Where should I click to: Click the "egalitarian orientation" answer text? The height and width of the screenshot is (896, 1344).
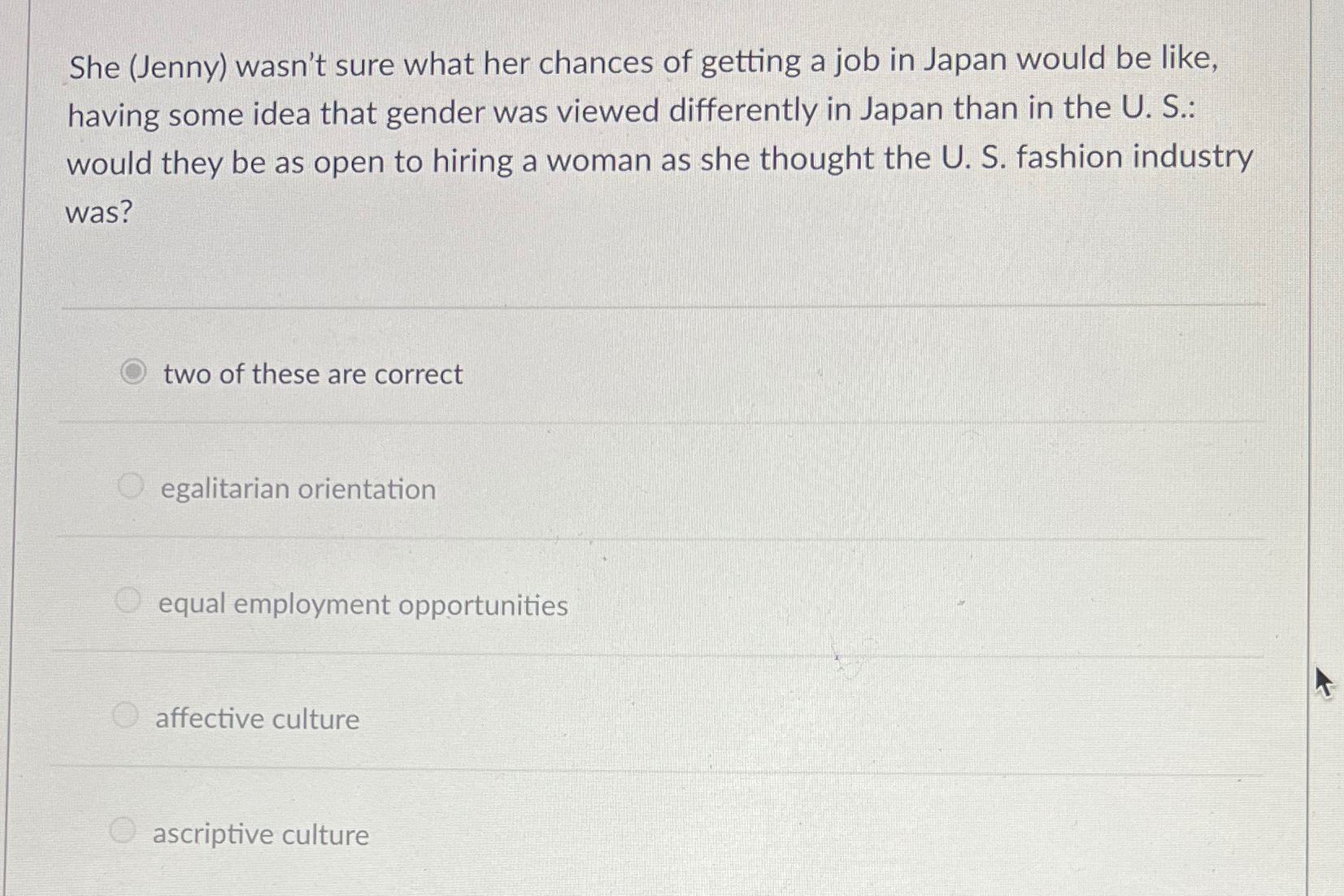coord(297,489)
